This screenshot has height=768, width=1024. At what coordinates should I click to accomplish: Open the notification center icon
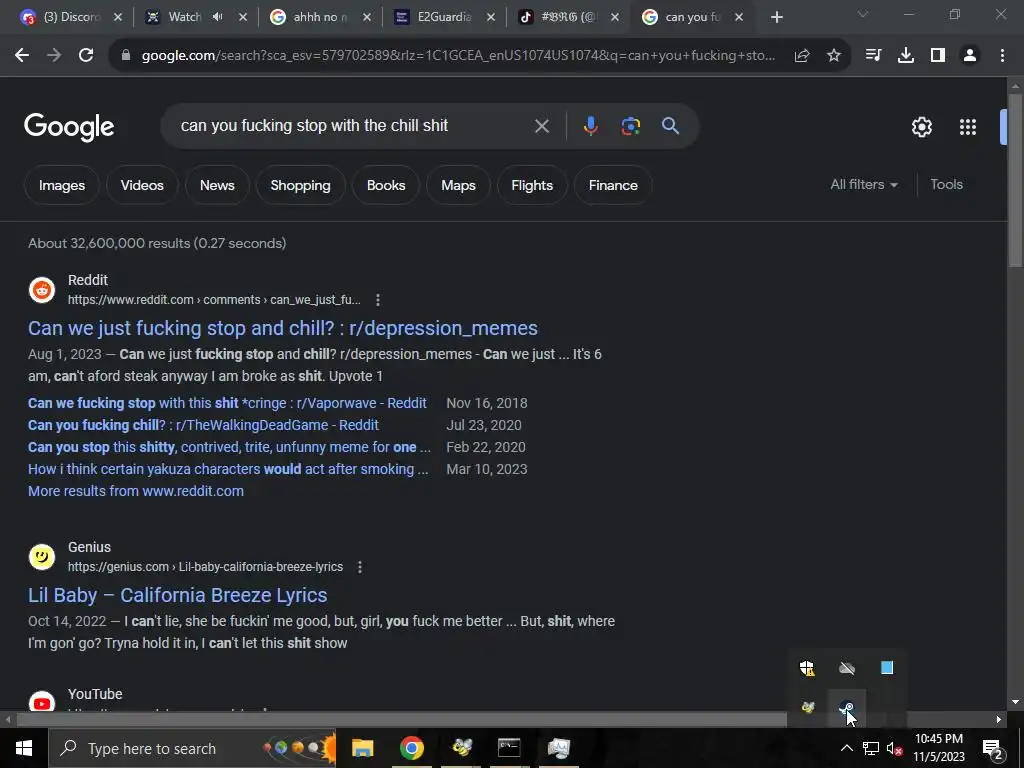992,748
